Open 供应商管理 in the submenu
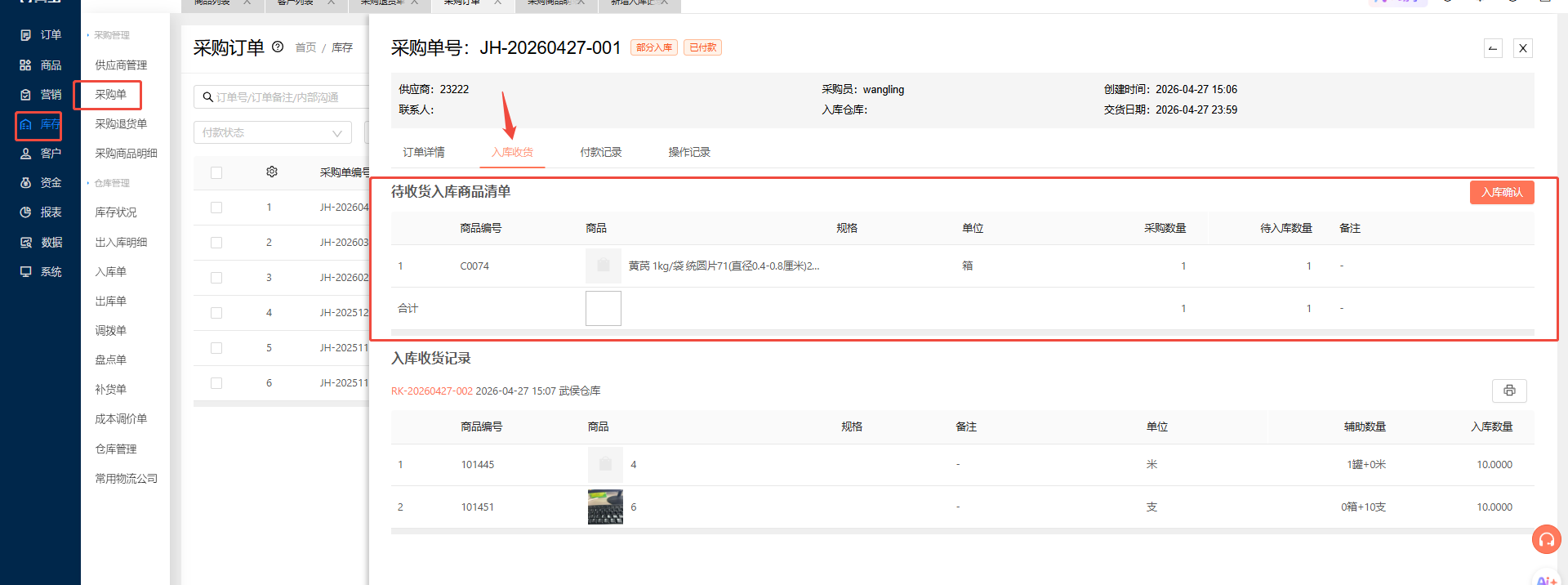 click(x=121, y=65)
